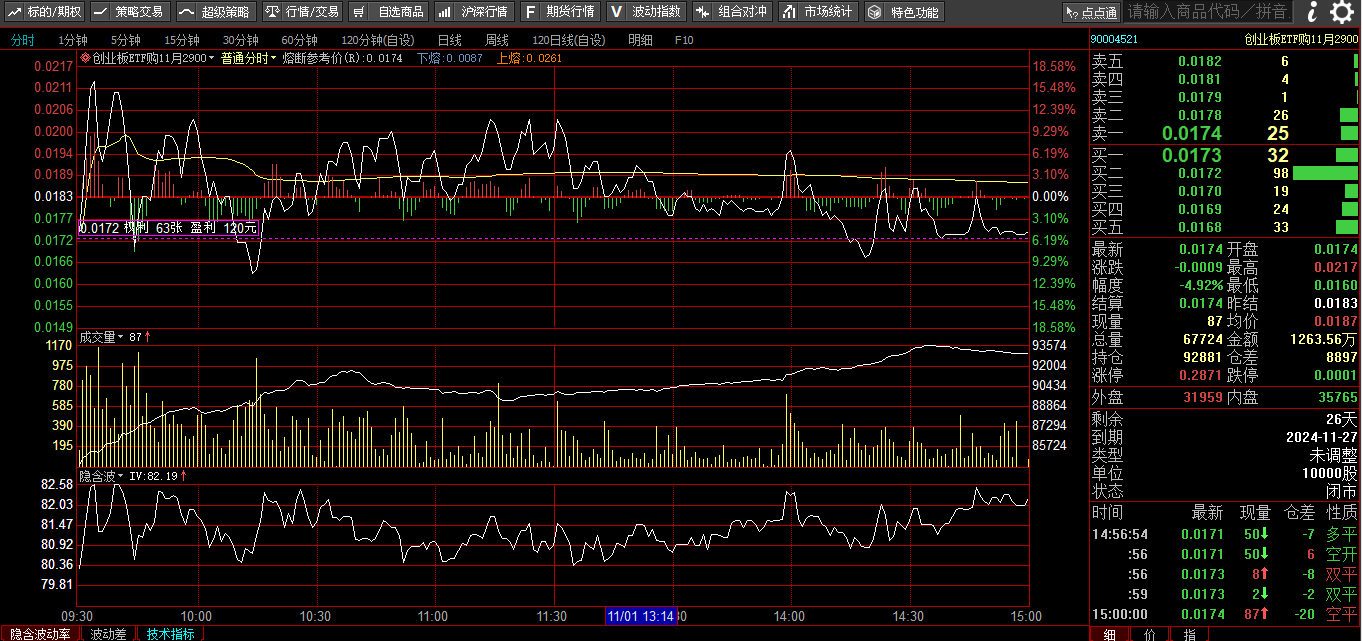Image resolution: width=1363 pixels, height=641 pixels.
Task: Switch to 细 detail view tab
Action: coord(1109,634)
